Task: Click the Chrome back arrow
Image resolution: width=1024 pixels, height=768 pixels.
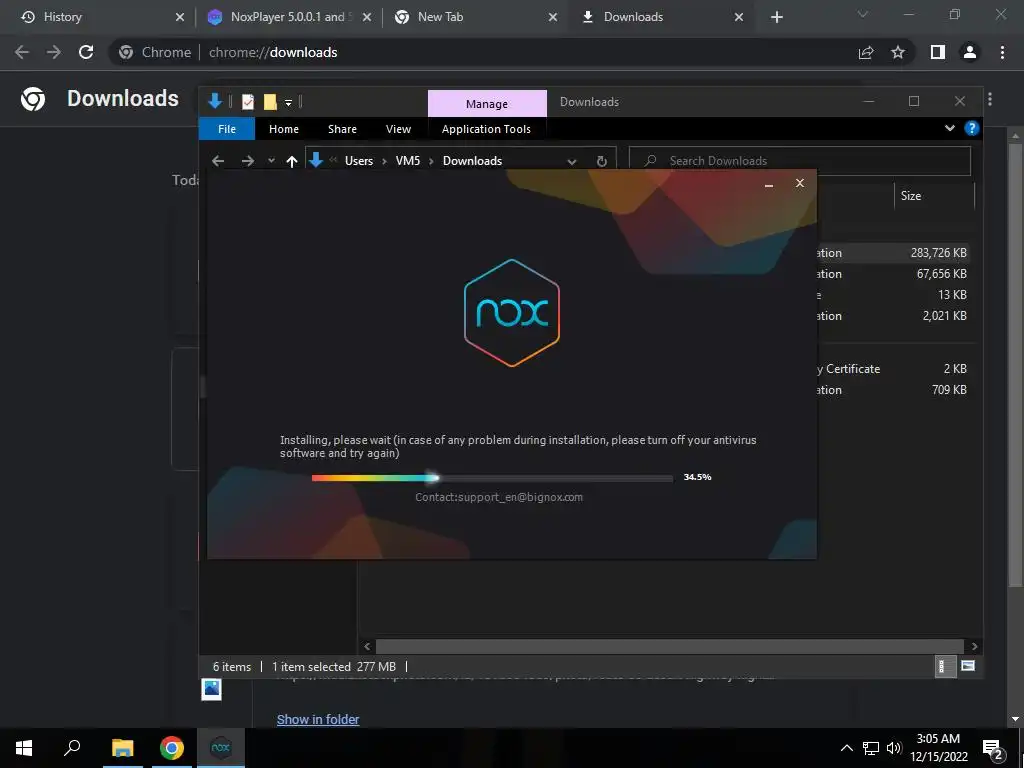Action: click(x=22, y=52)
